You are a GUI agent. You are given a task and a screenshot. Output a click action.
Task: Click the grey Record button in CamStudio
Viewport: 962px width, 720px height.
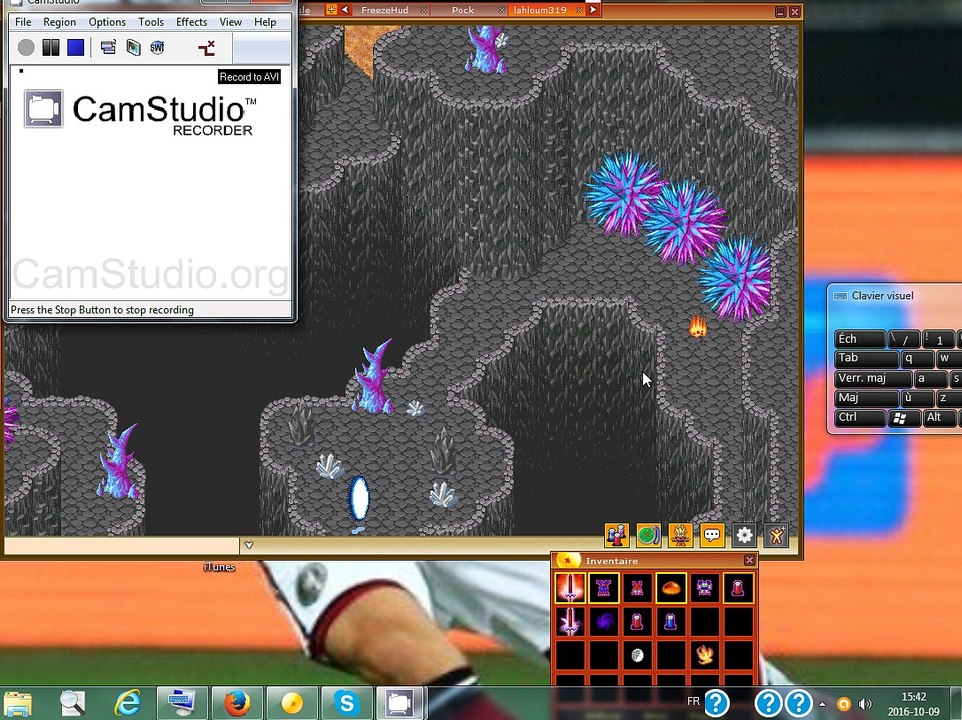(x=26, y=47)
